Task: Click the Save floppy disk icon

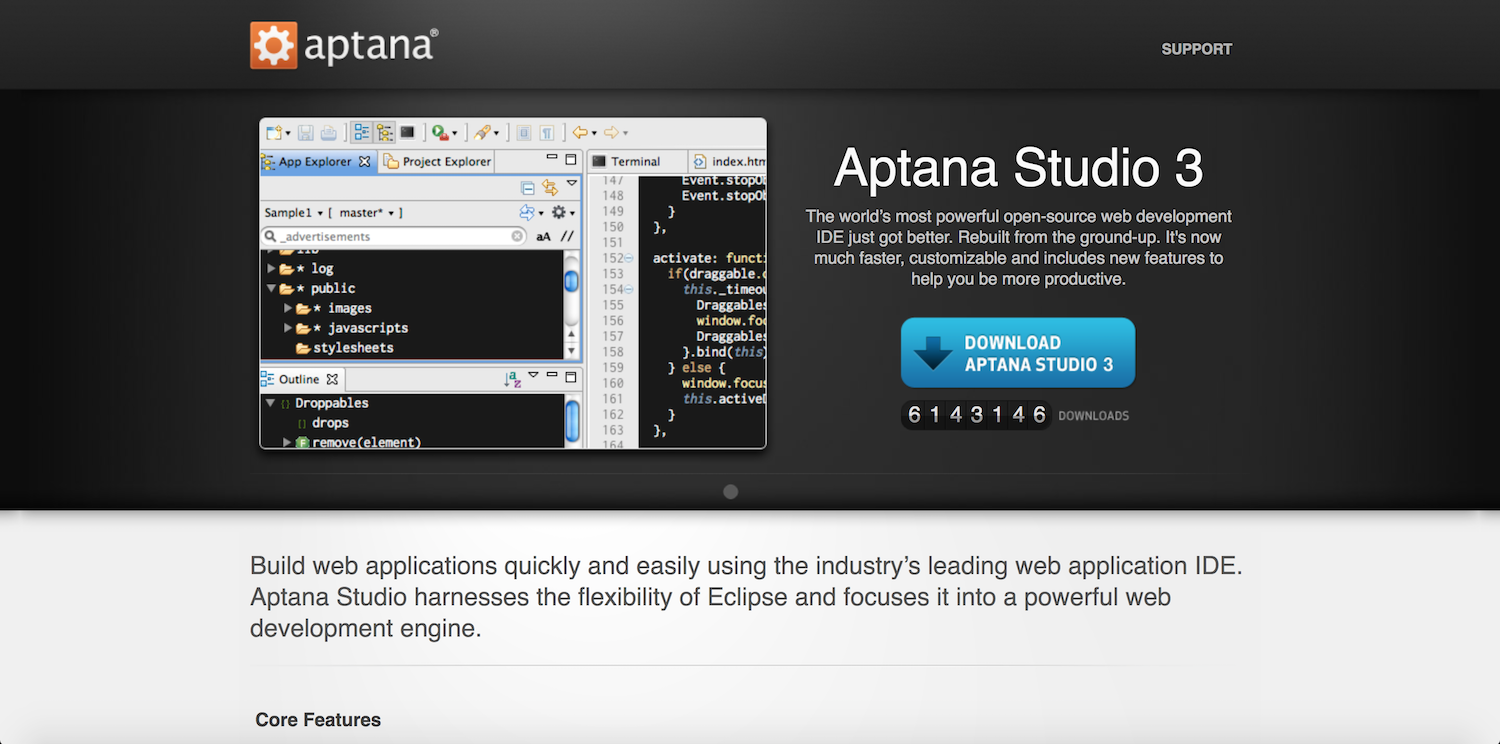Action: [x=306, y=132]
